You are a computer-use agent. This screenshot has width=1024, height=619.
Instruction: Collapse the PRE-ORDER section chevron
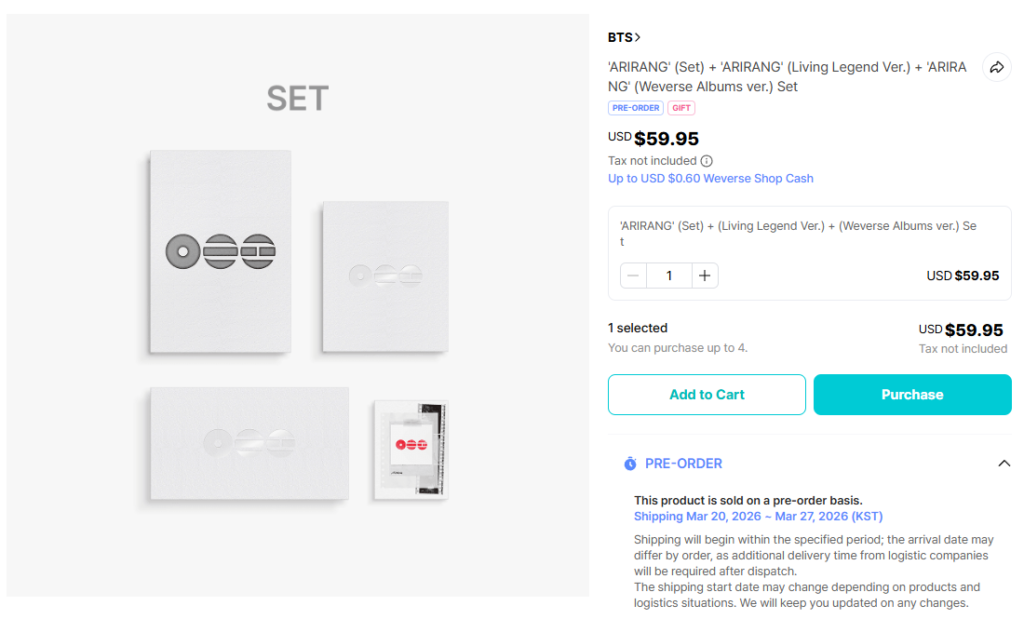coord(1004,464)
